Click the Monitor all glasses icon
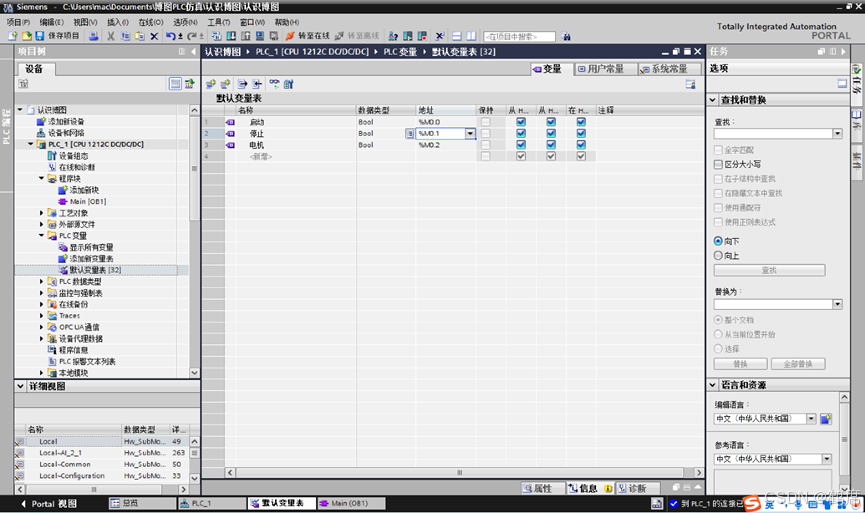The width and height of the screenshot is (865, 513). coord(274,84)
